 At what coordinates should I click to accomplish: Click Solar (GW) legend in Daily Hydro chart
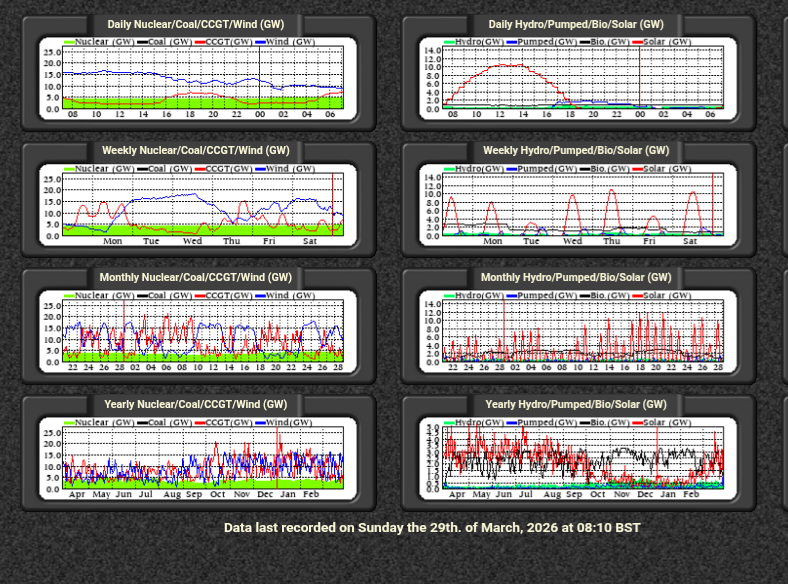point(664,42)
